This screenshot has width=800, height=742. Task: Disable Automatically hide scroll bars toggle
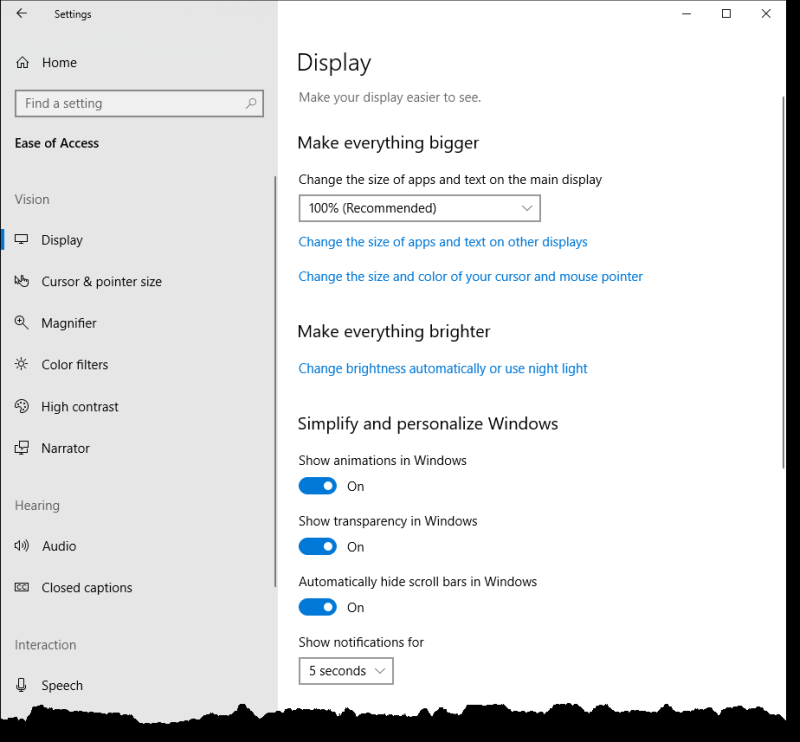(x=317, y=607)
